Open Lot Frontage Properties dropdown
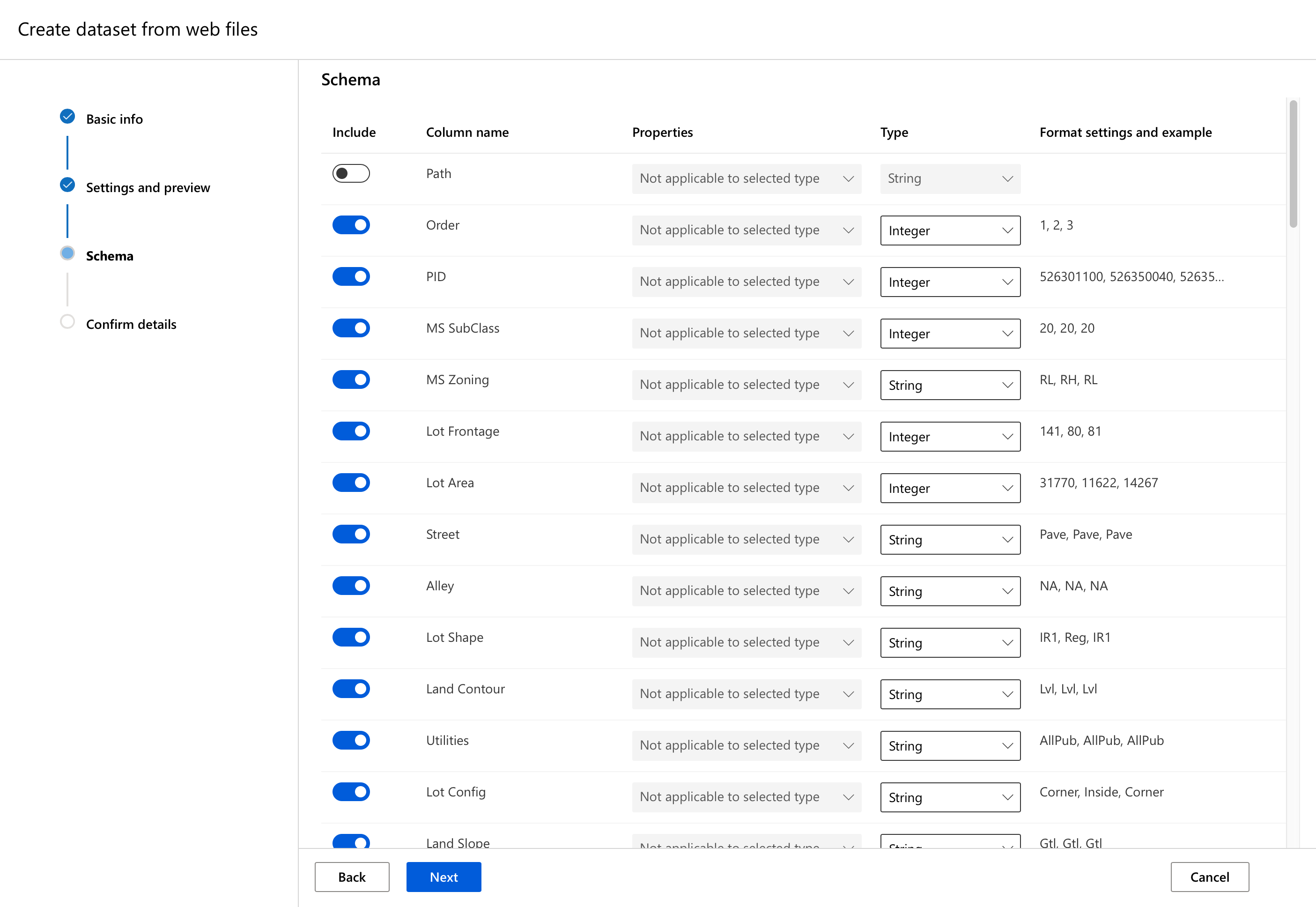1316x907 pixels. (746, 436)
